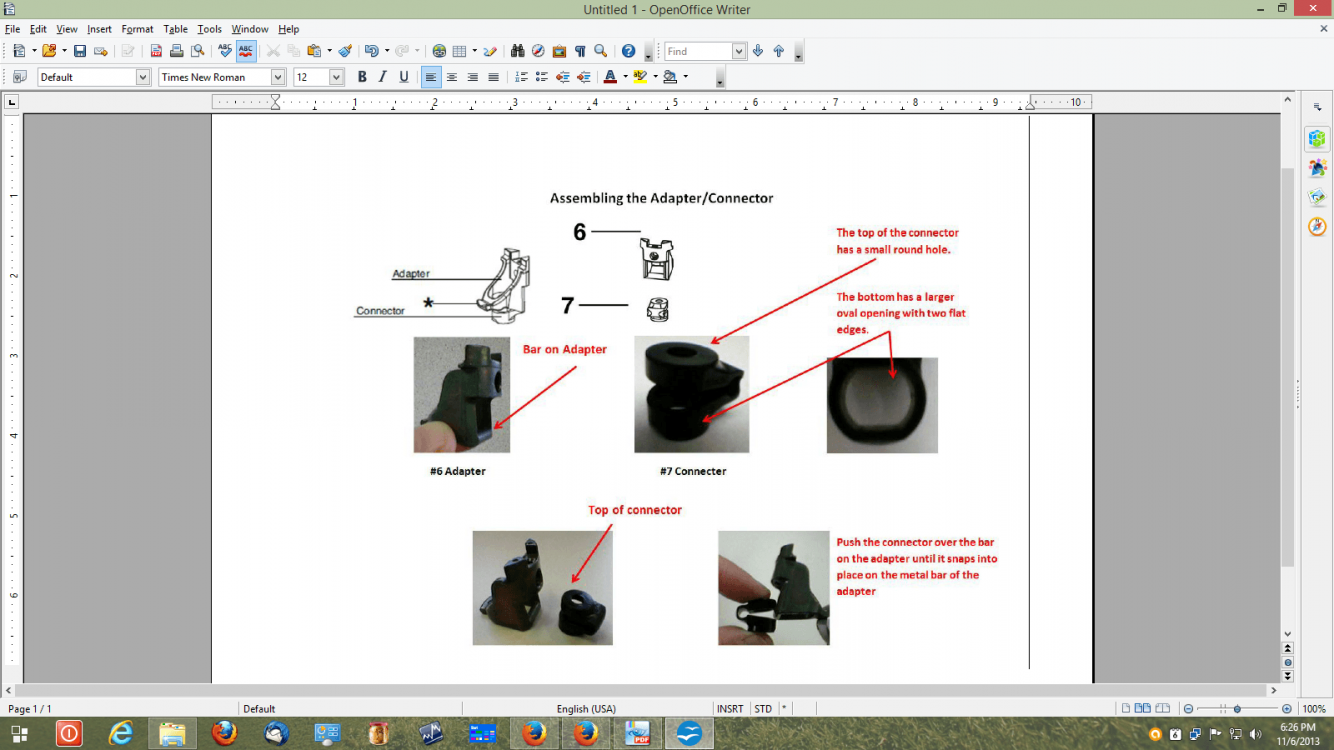Click the Find Previous up arrow
The image size is (1334, 750).
coord(779,51)
